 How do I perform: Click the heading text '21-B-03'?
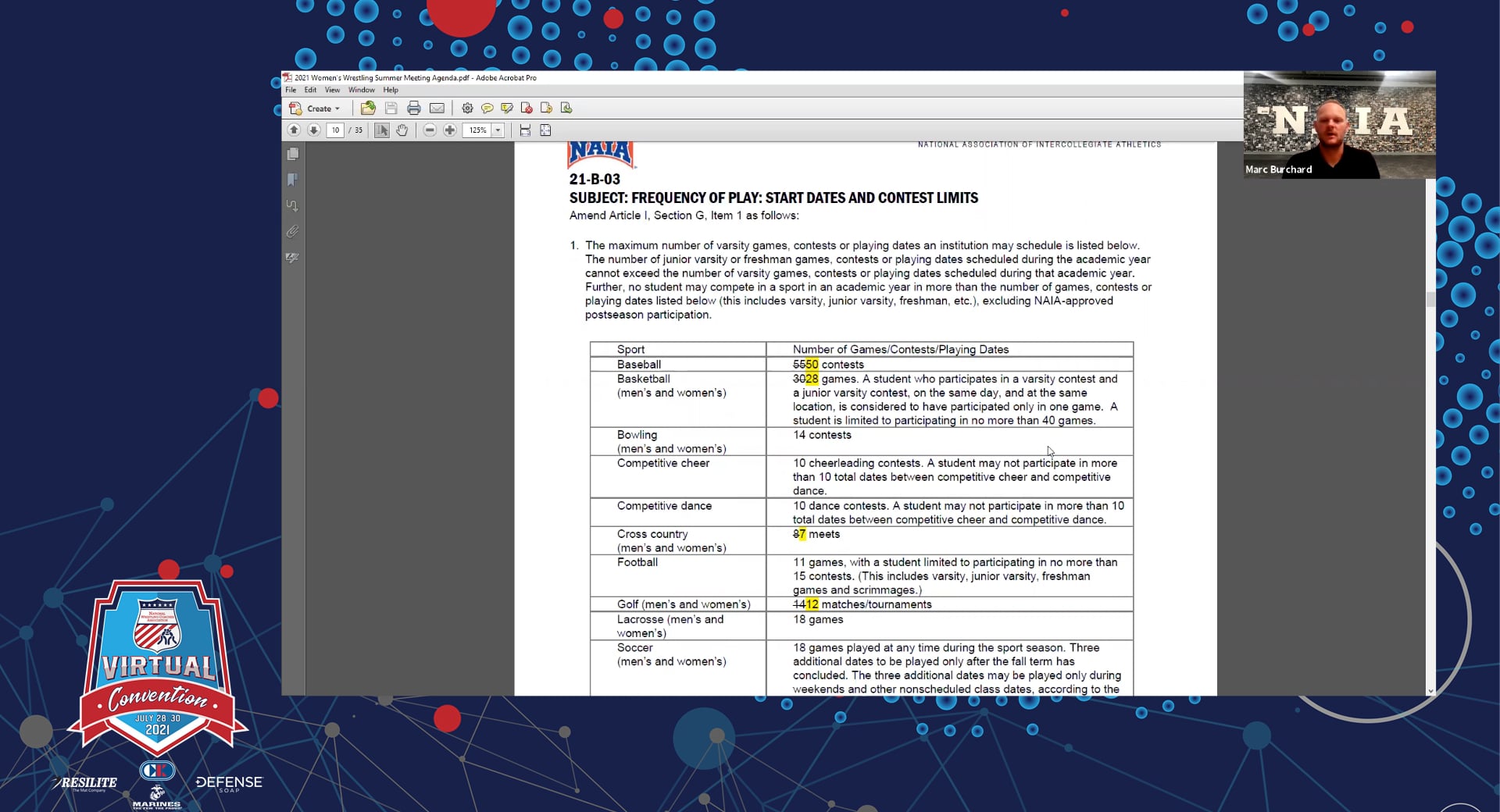coord(595,180)
